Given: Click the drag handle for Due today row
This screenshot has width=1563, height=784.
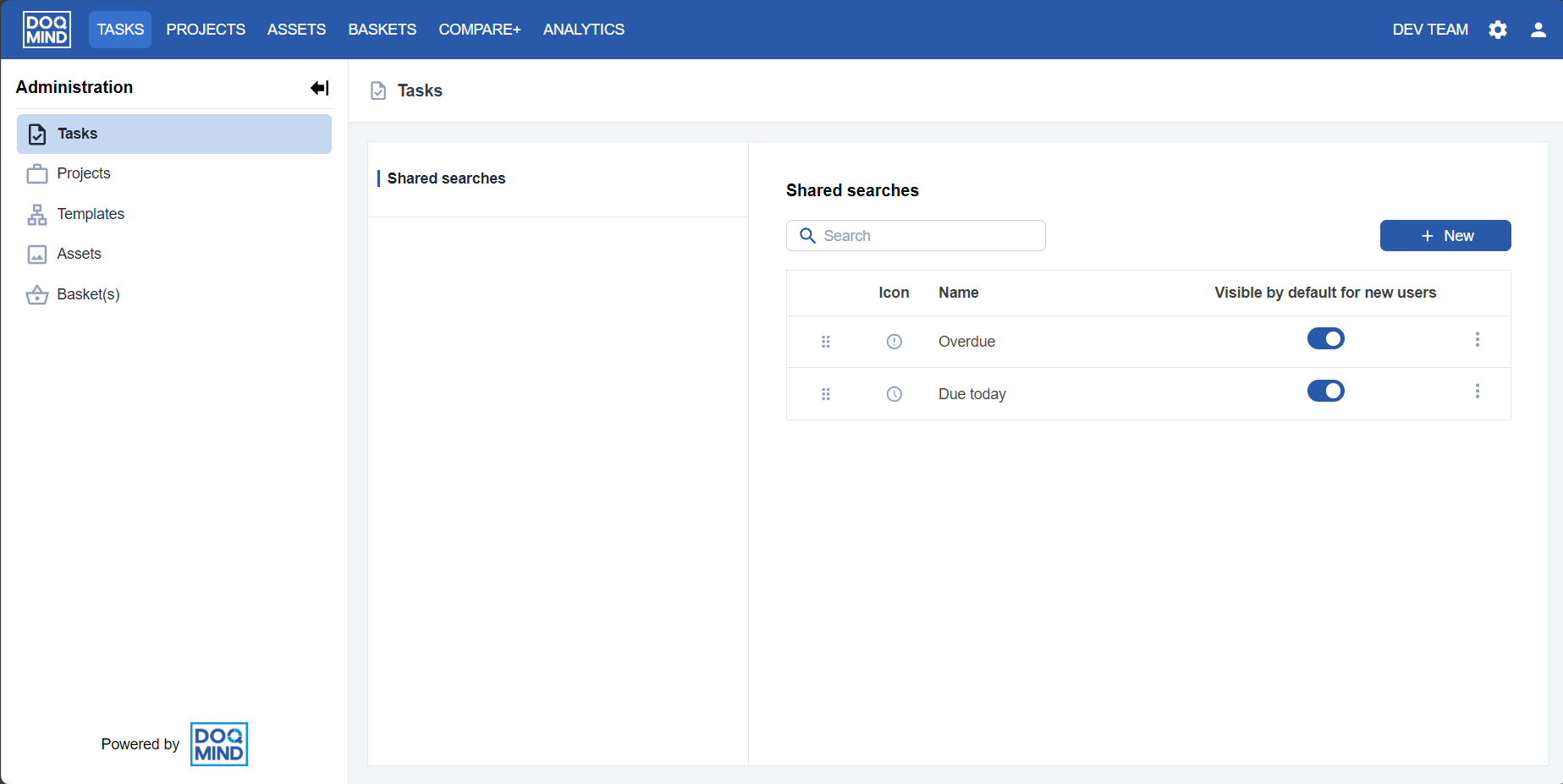Looking at the screenshot, I should (826, 394).
